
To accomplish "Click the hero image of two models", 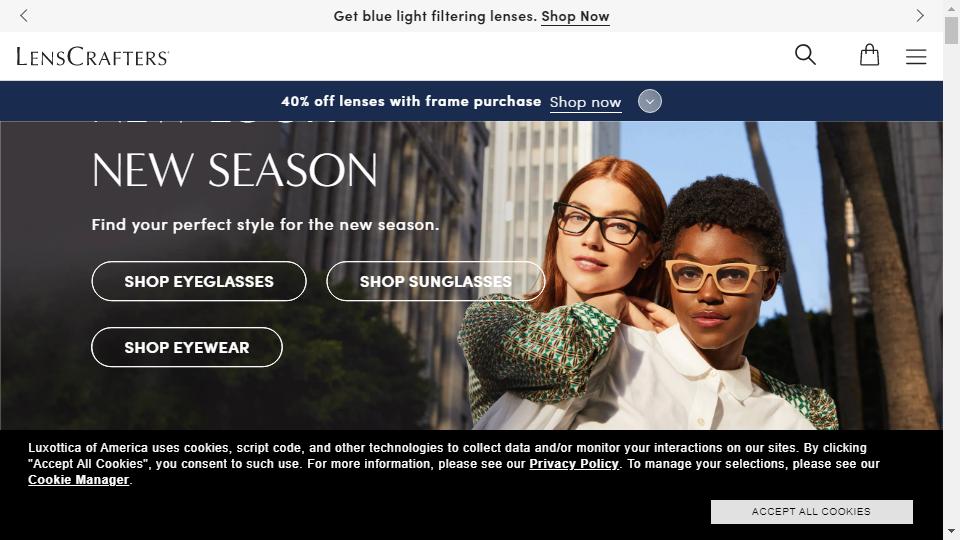I will [647, 294].
